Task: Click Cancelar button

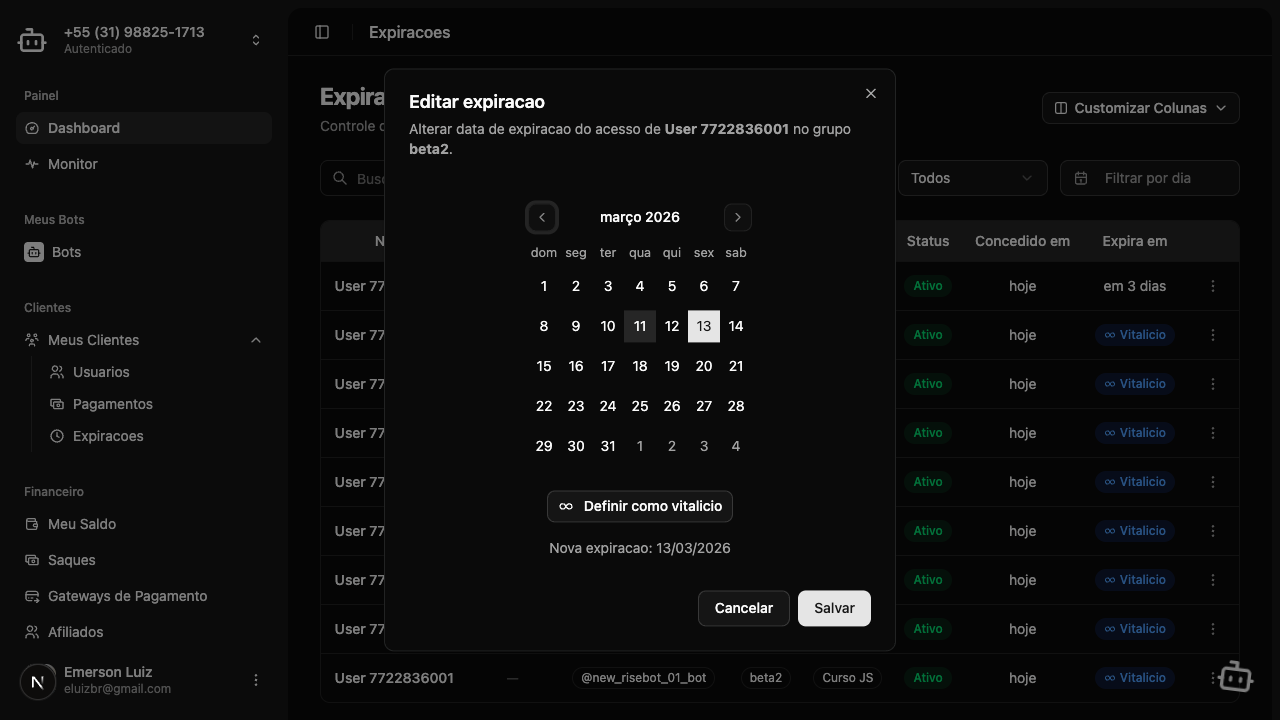Action: [x=744, y=608]
